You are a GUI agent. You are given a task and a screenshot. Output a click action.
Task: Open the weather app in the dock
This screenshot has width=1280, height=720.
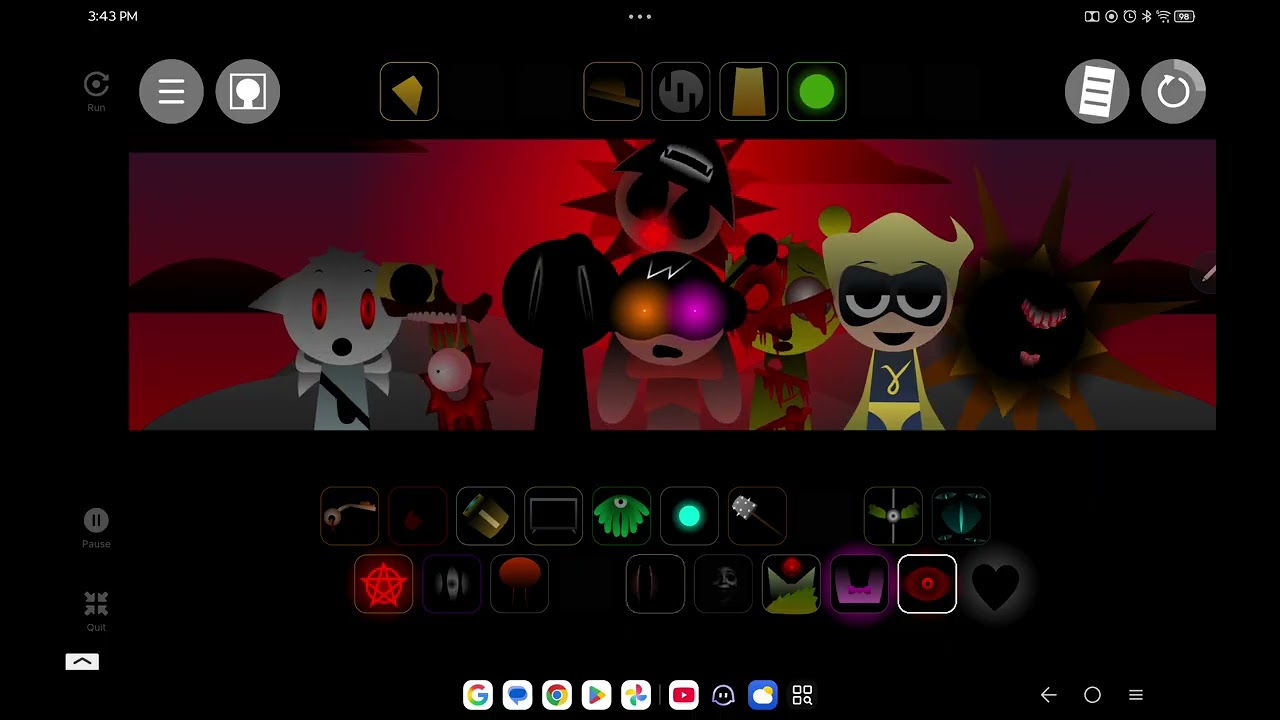coord(763,695)
